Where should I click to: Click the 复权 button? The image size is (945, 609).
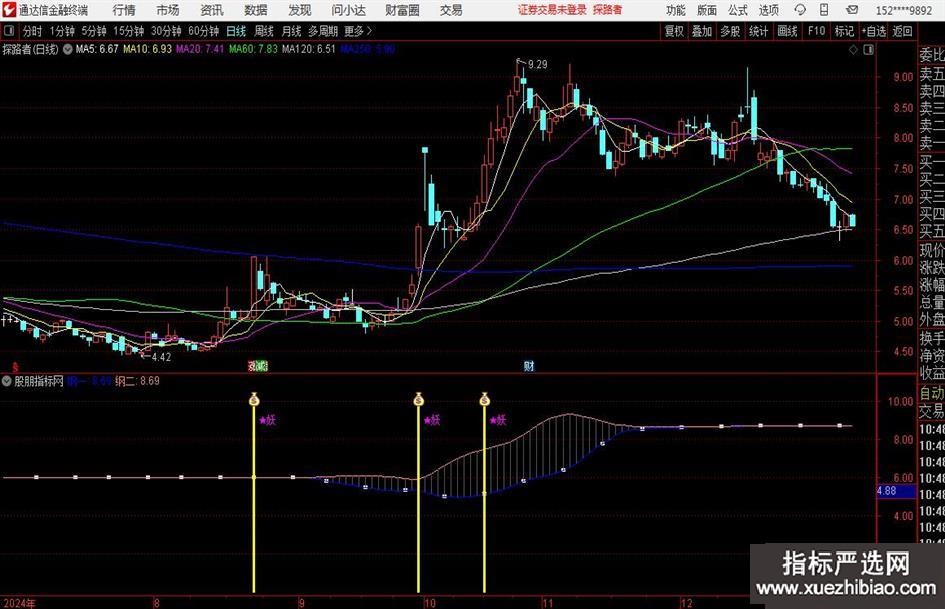pyautogui.click(x=674, y=31)
